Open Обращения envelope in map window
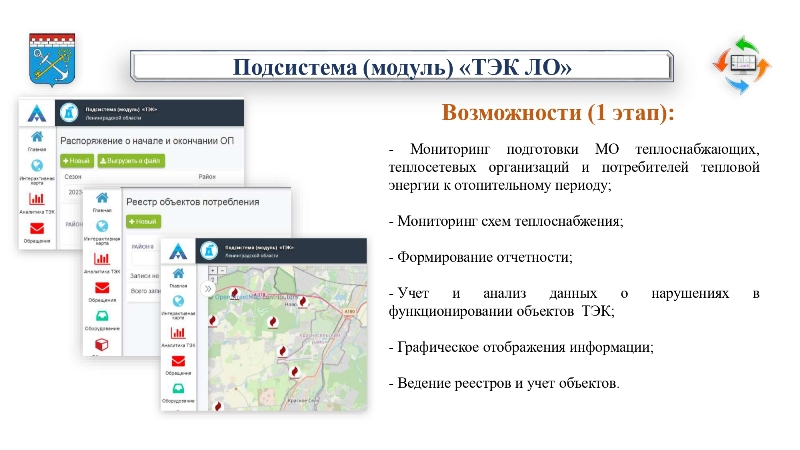This screenshot has width=800, height=450. [178, 361]
